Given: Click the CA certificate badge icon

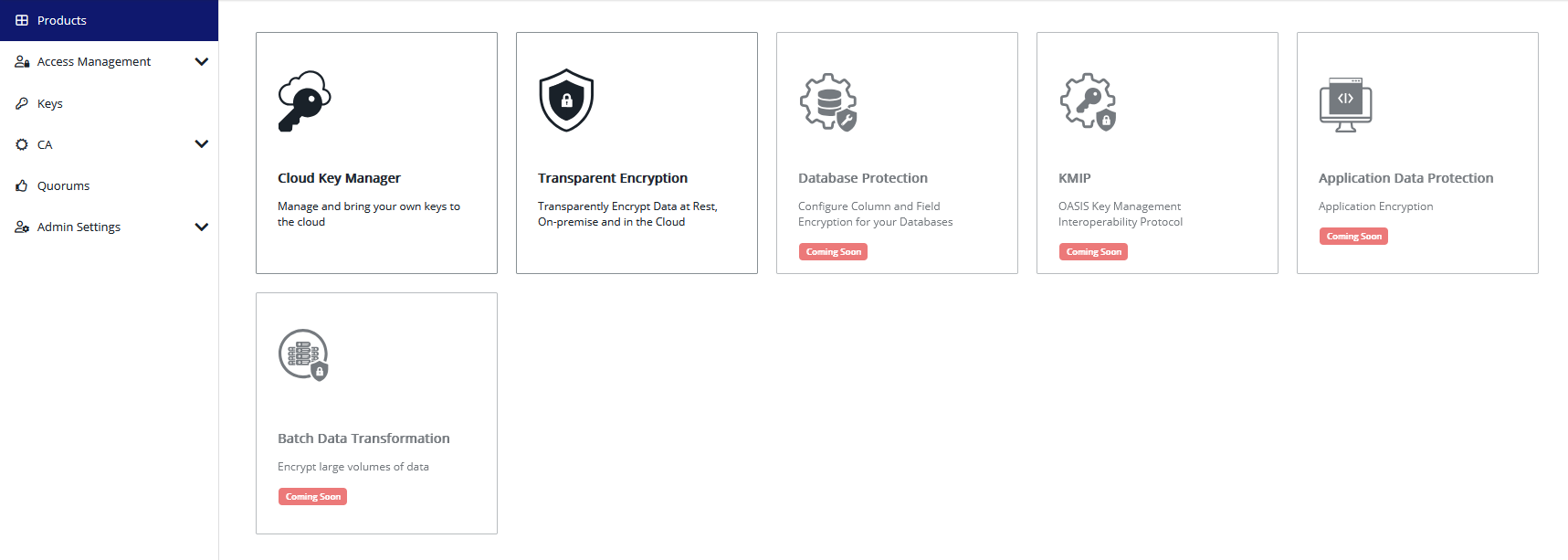Looking at the screenshot, I should coord(22,144).
